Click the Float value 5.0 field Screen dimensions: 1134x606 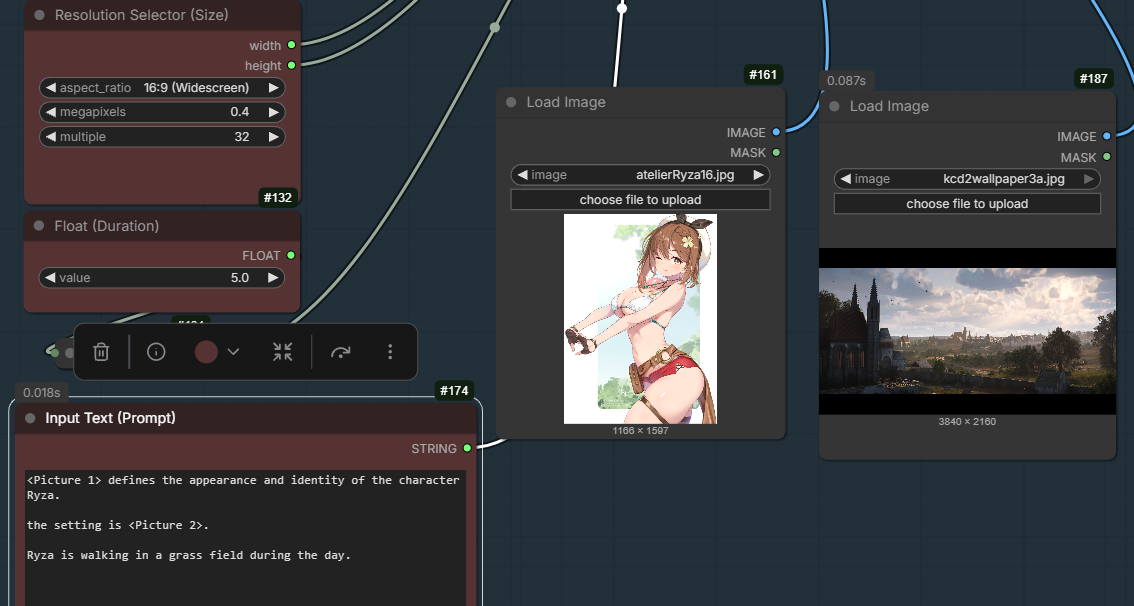click(162, 278)
